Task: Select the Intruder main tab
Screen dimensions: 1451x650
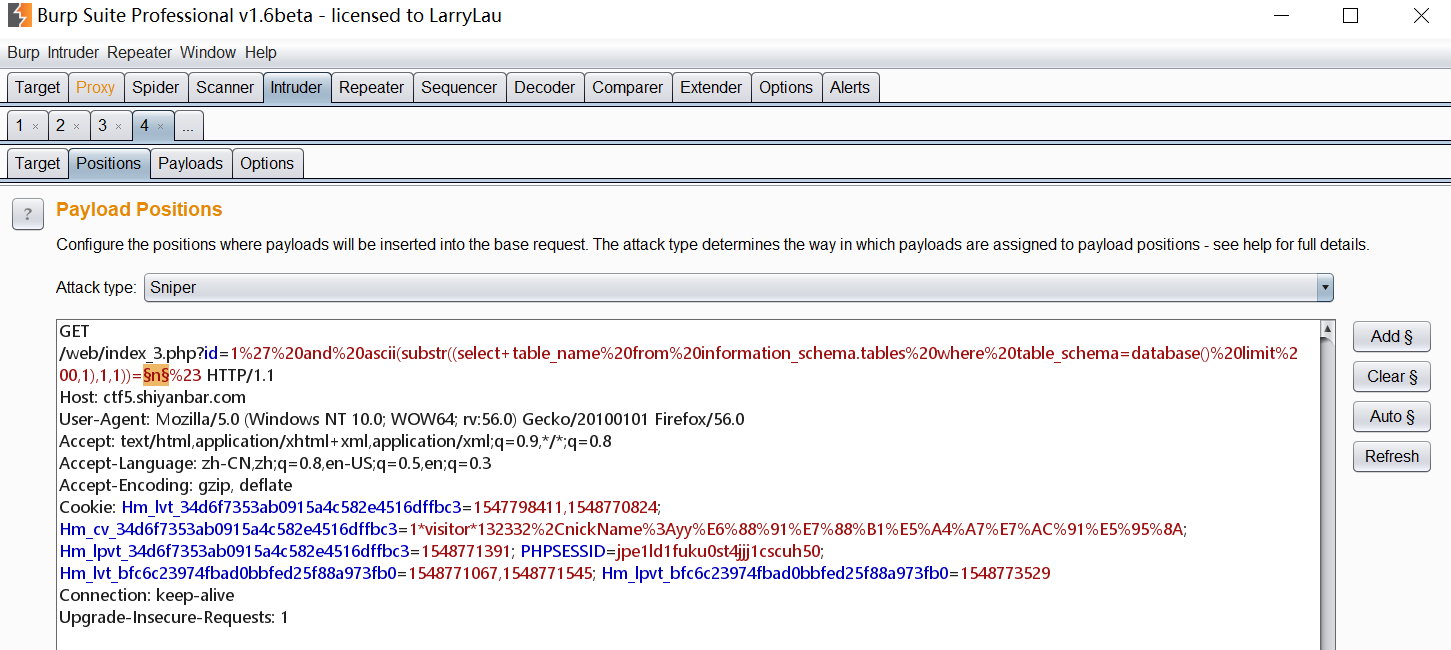Action: (297, 87)
